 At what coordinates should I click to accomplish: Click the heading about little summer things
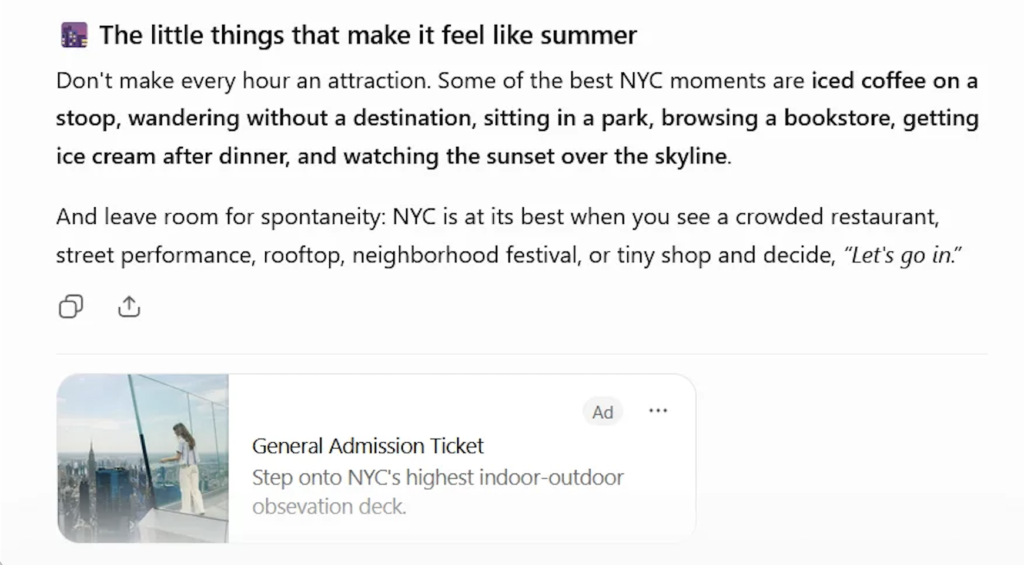[368, 35]
